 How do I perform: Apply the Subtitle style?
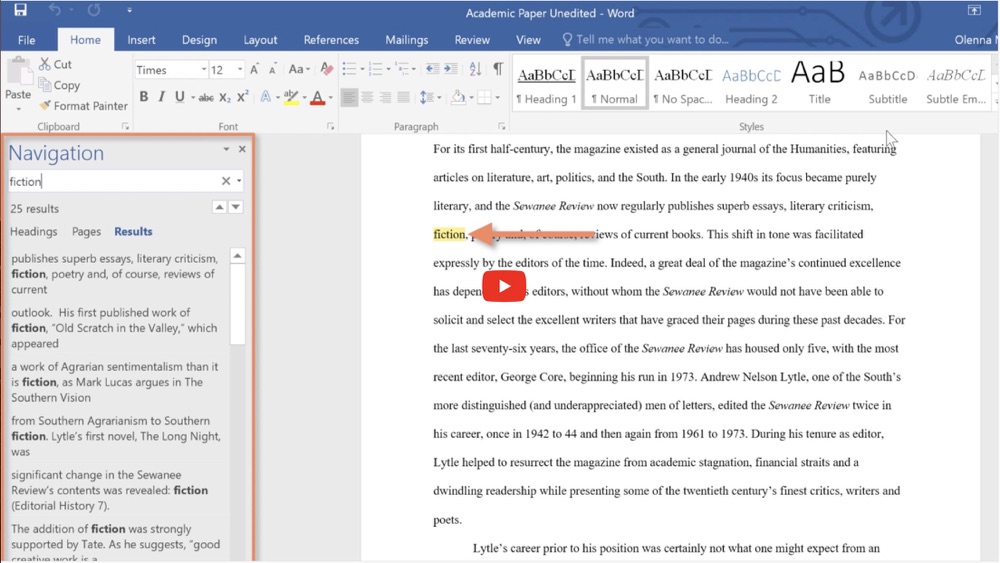click(x=887, y=85)
